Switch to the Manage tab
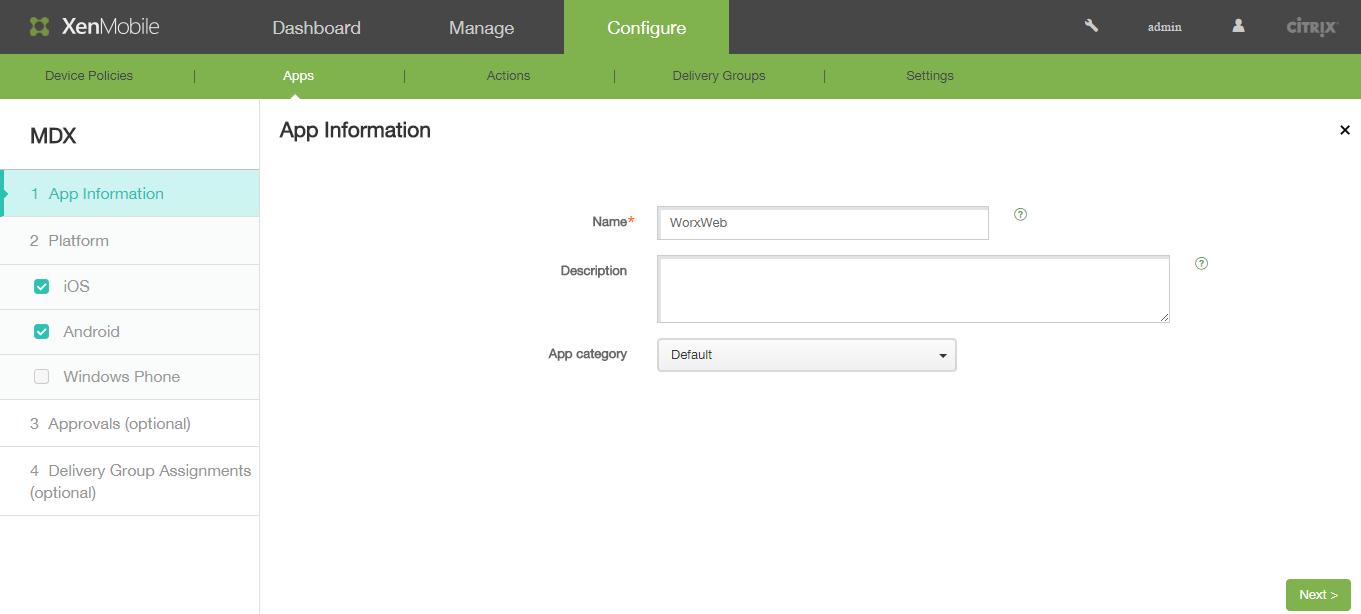The width and height of the screenshot is (1361, 614). coord(481,28)
